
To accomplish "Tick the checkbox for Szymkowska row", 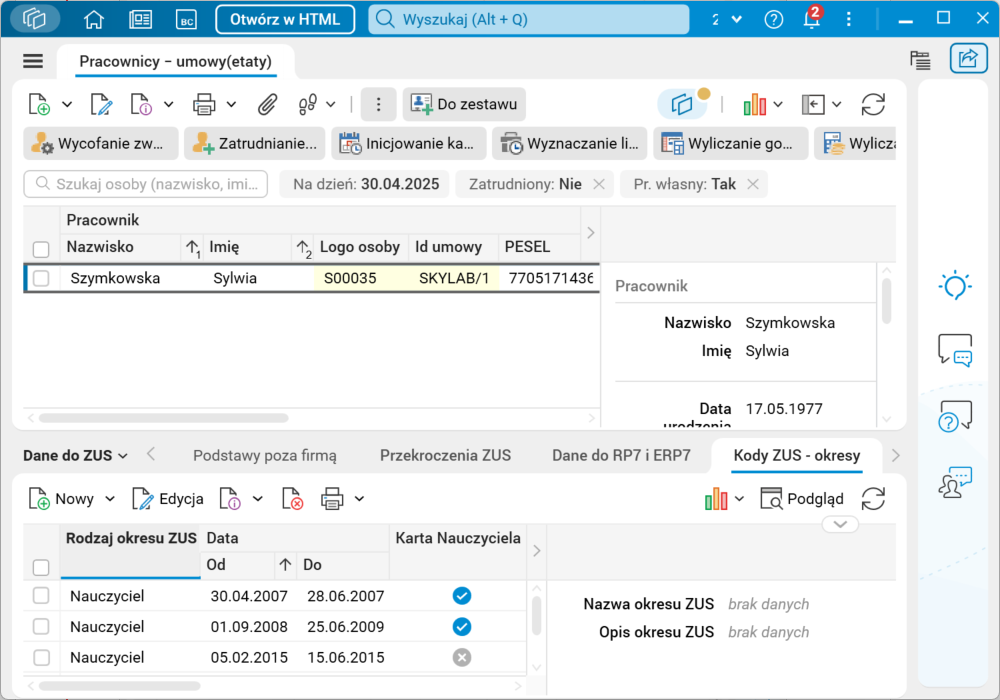I will 41,279.
